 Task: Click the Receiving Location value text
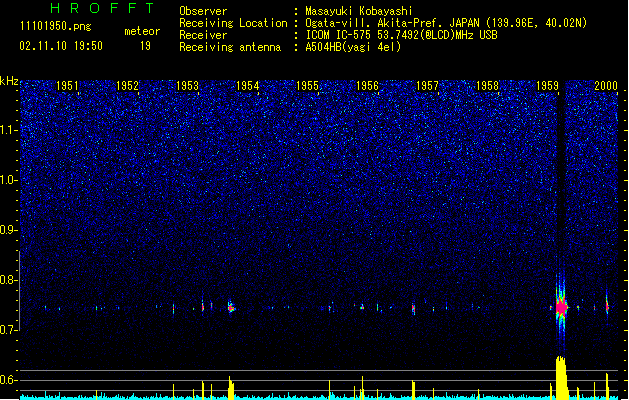click(x=446, y=23)
